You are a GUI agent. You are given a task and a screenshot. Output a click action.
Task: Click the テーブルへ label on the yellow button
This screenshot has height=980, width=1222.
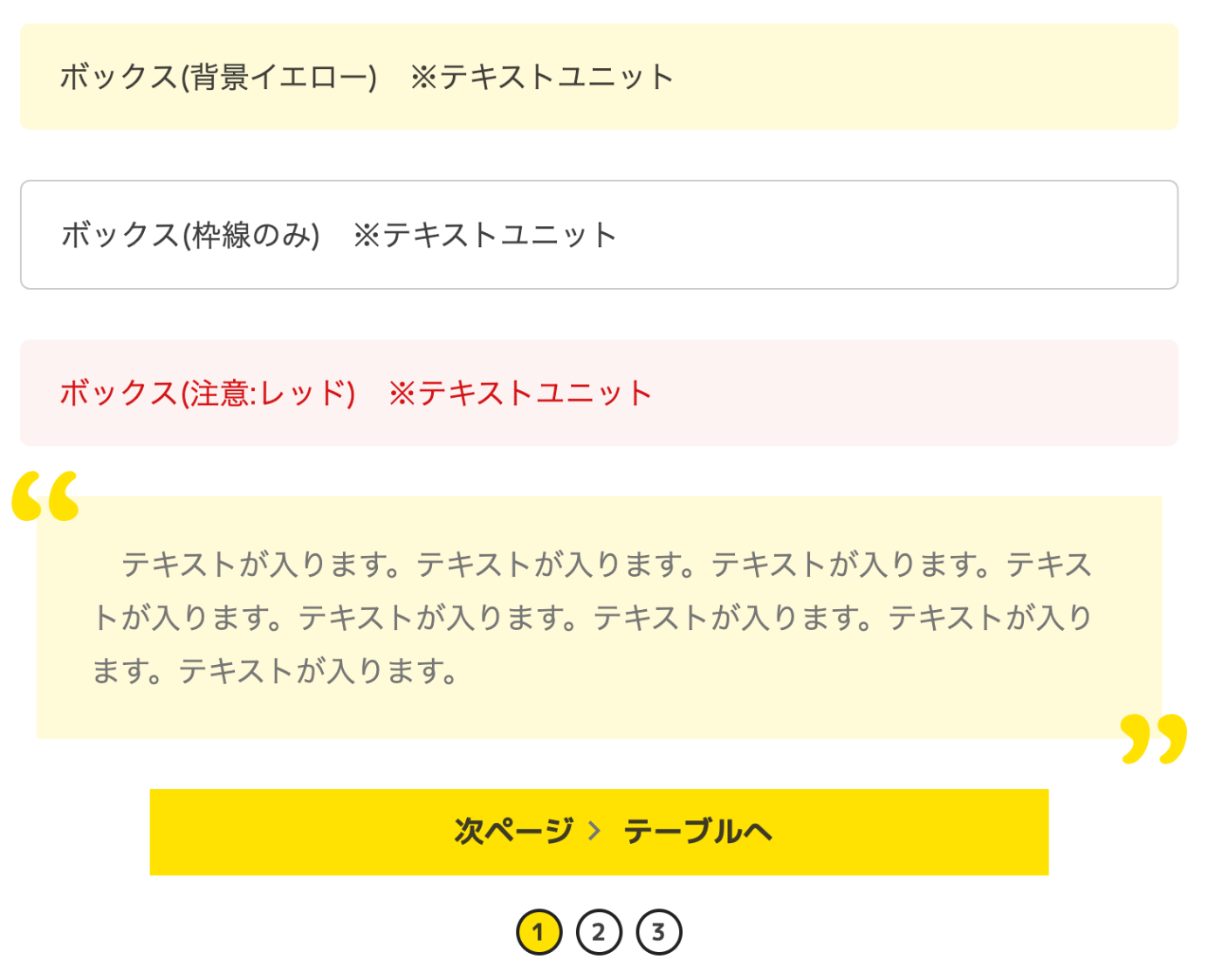(x=697, y=831)
